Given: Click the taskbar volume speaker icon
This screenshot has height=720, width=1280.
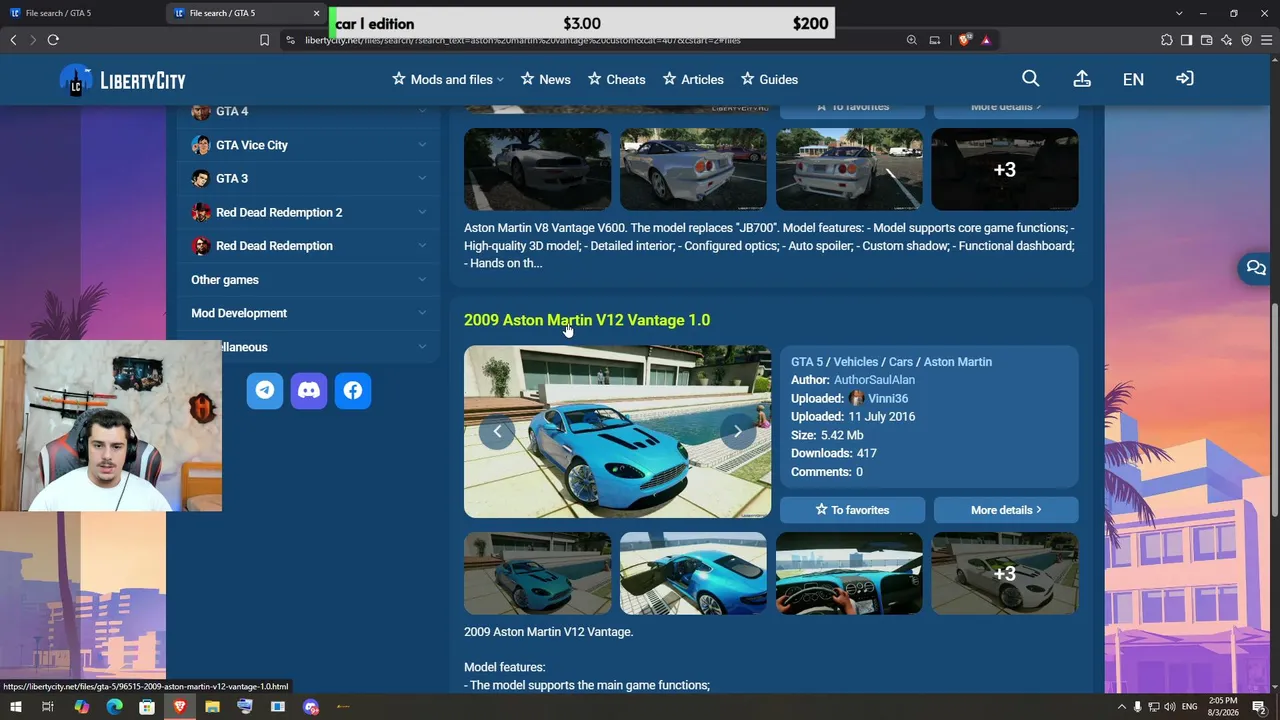Looking at the screenshot, I should click(x=1170, y=707).
